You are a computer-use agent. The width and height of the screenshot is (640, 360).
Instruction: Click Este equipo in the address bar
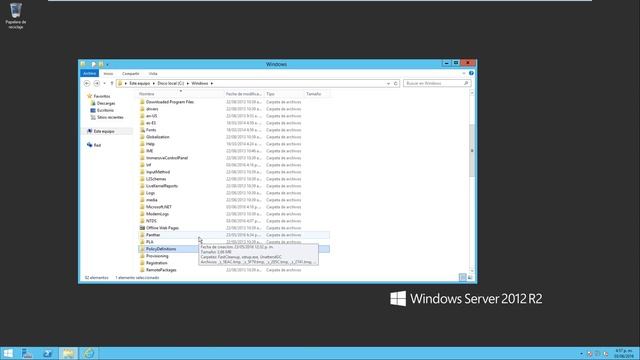[140, 83]
